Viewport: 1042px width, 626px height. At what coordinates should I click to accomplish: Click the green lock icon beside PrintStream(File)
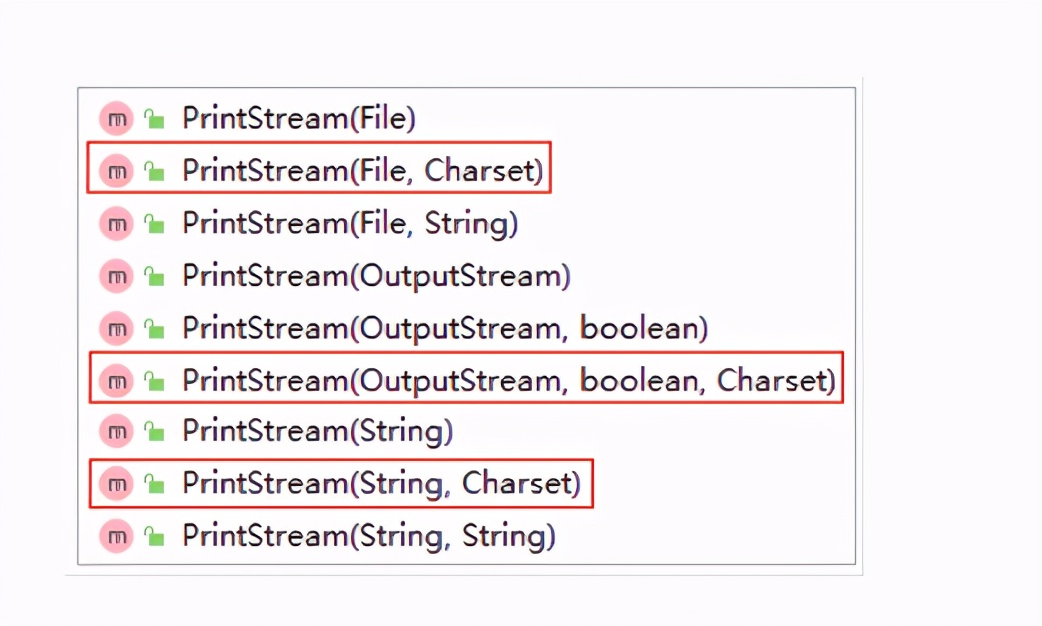coord(154,119)
